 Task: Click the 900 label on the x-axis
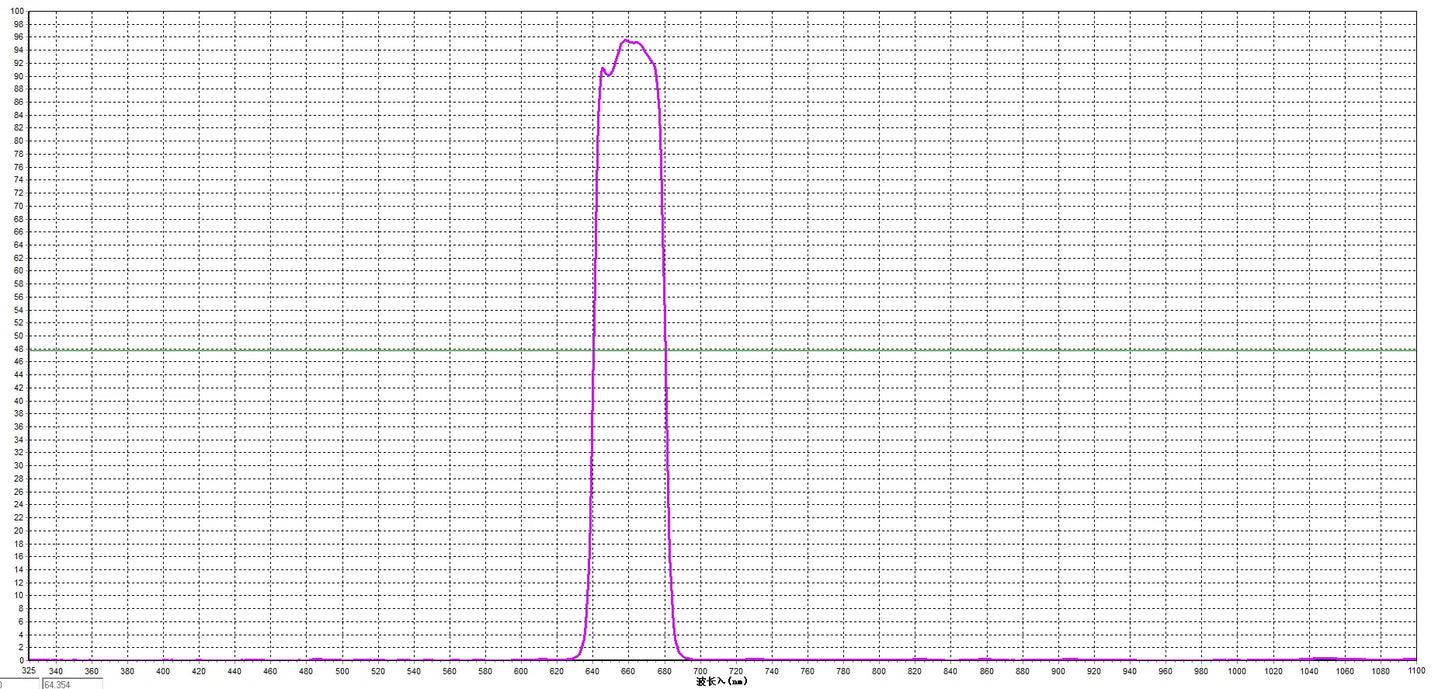1058,671
